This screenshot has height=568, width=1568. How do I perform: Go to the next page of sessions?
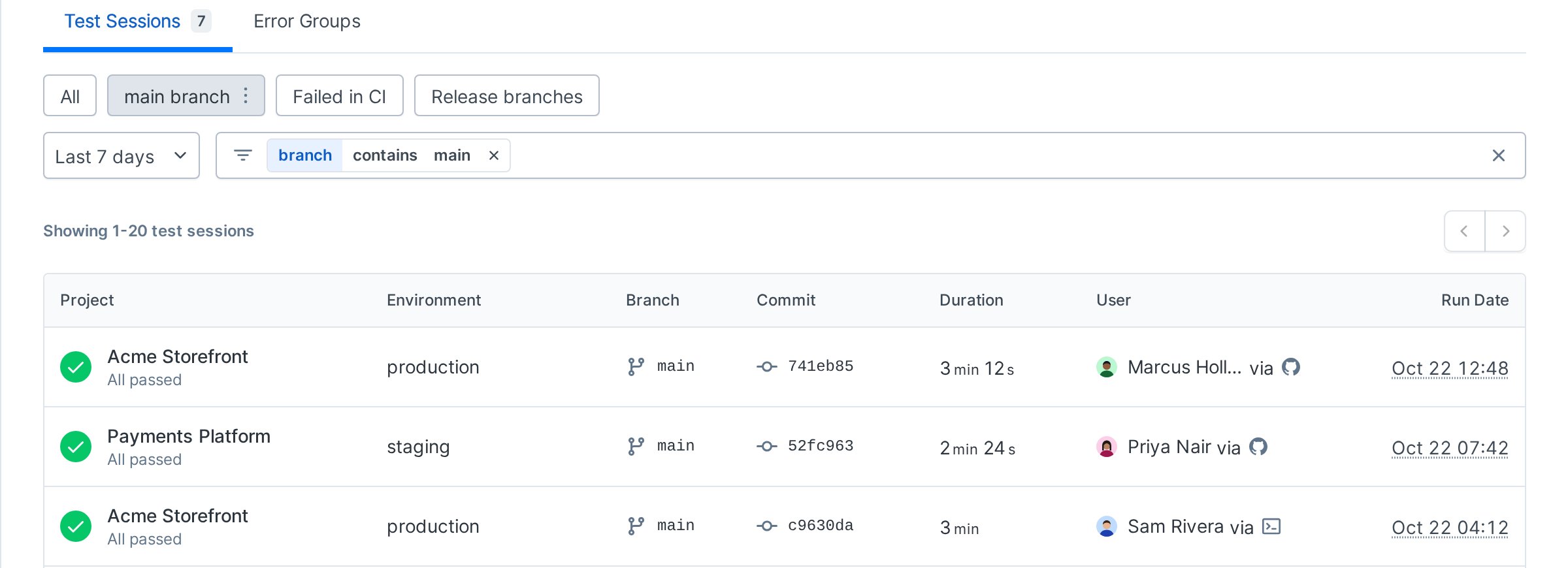1505,231
